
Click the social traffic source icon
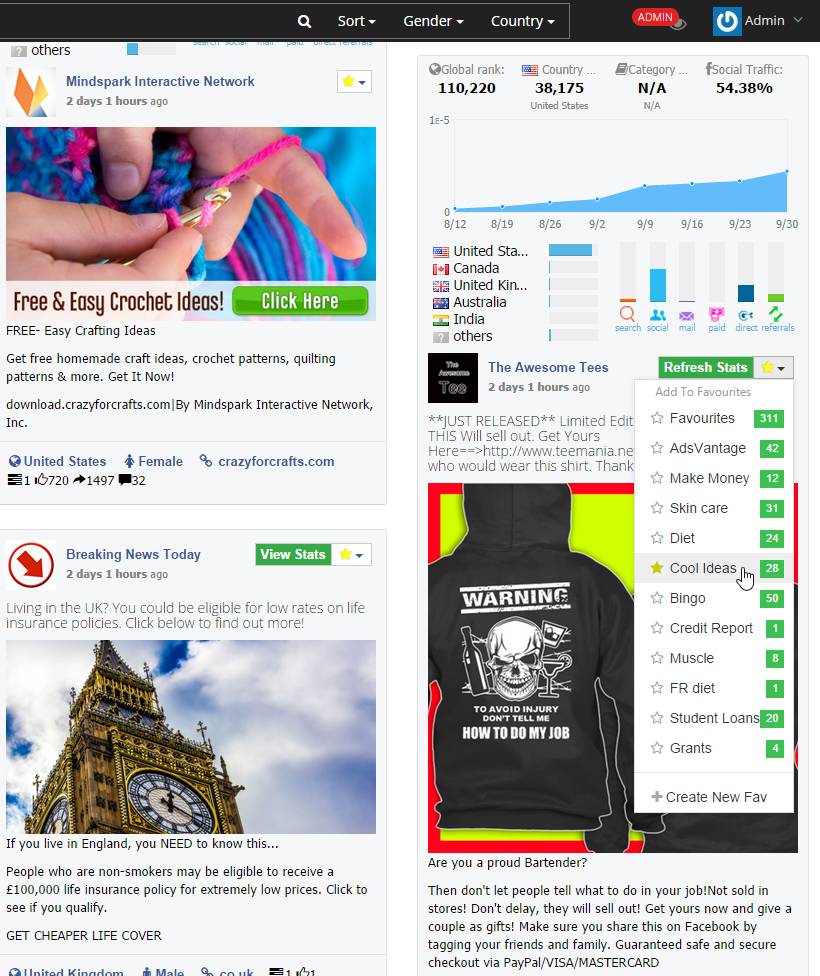[657, 315]
